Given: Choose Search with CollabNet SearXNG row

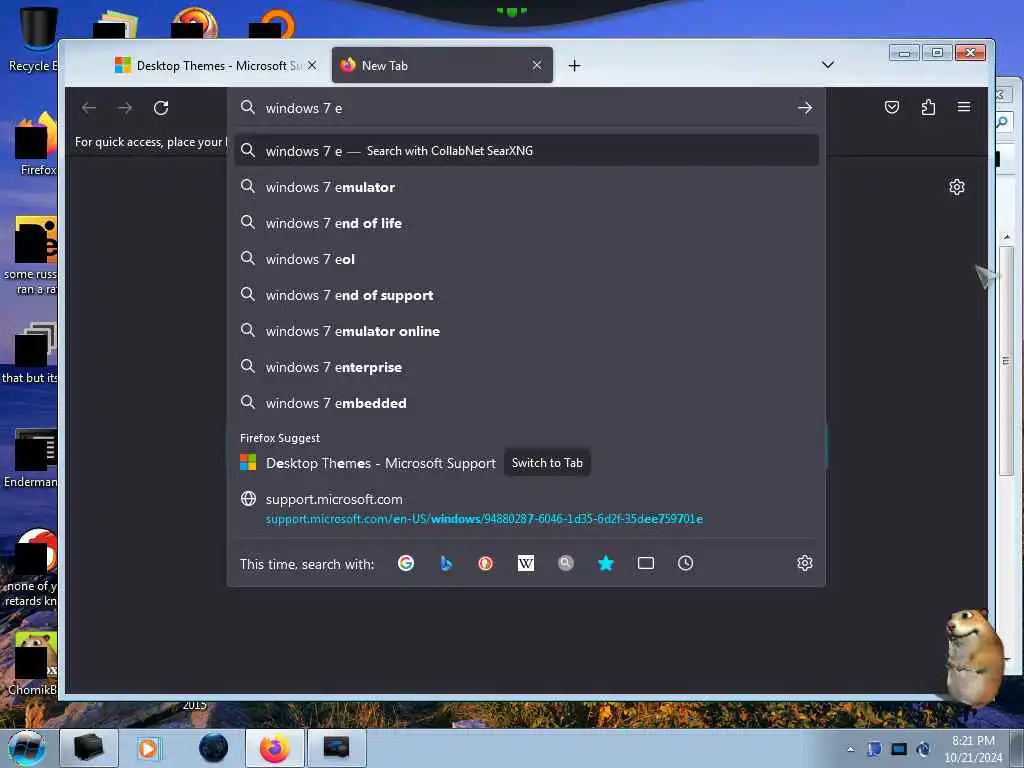Looking at the screenshot, I should click(x=526, y=151).
